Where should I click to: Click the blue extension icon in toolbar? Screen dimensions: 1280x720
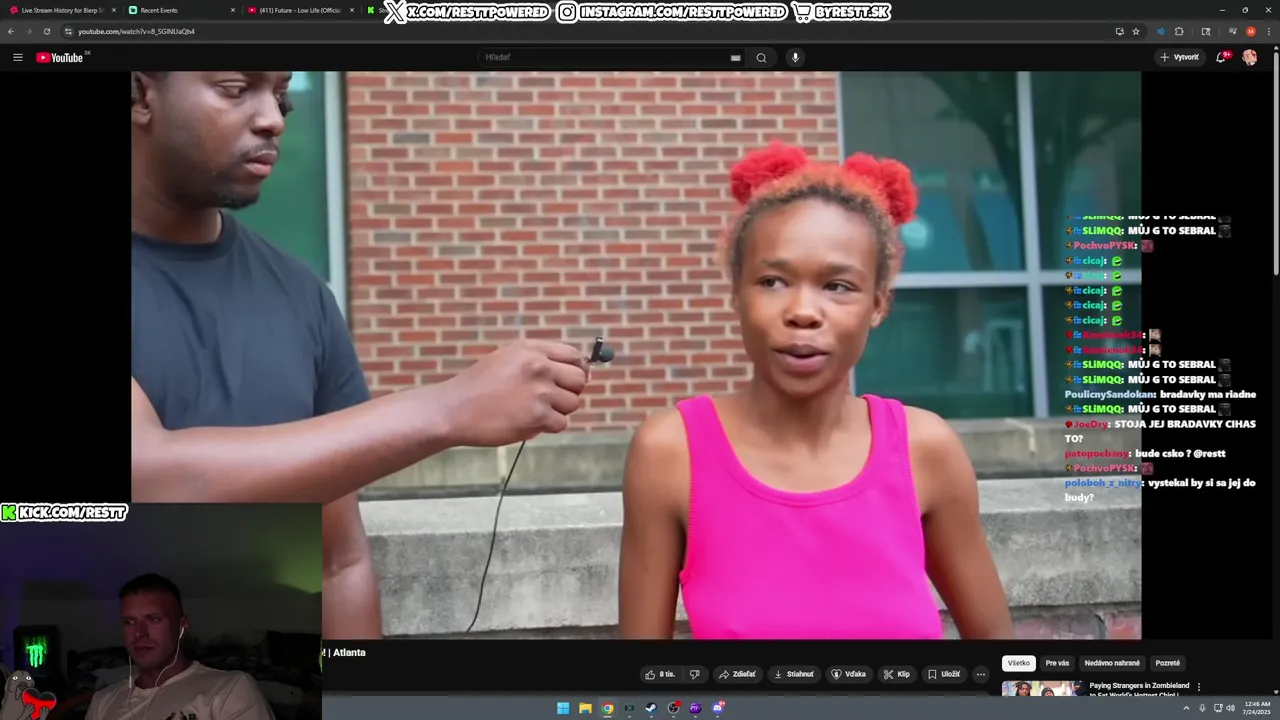[1161, 31]
